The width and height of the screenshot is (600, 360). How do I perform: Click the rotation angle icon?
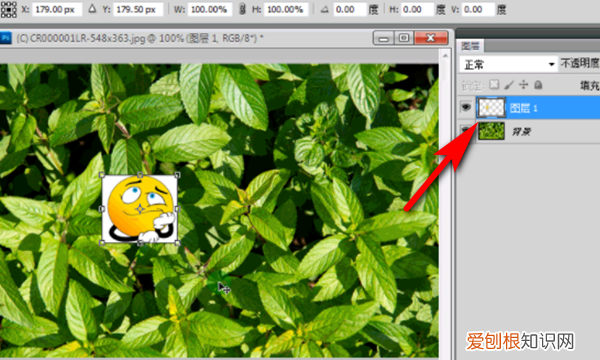(324, 9)
